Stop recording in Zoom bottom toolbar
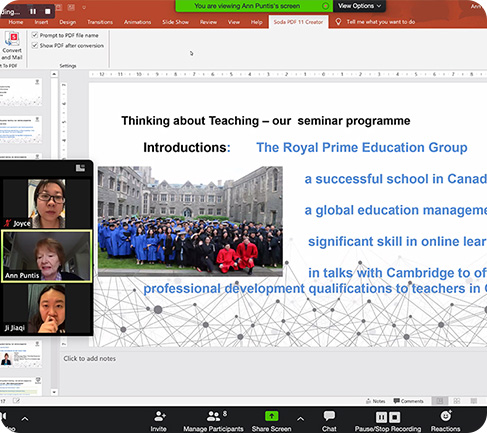 [395, 417]
